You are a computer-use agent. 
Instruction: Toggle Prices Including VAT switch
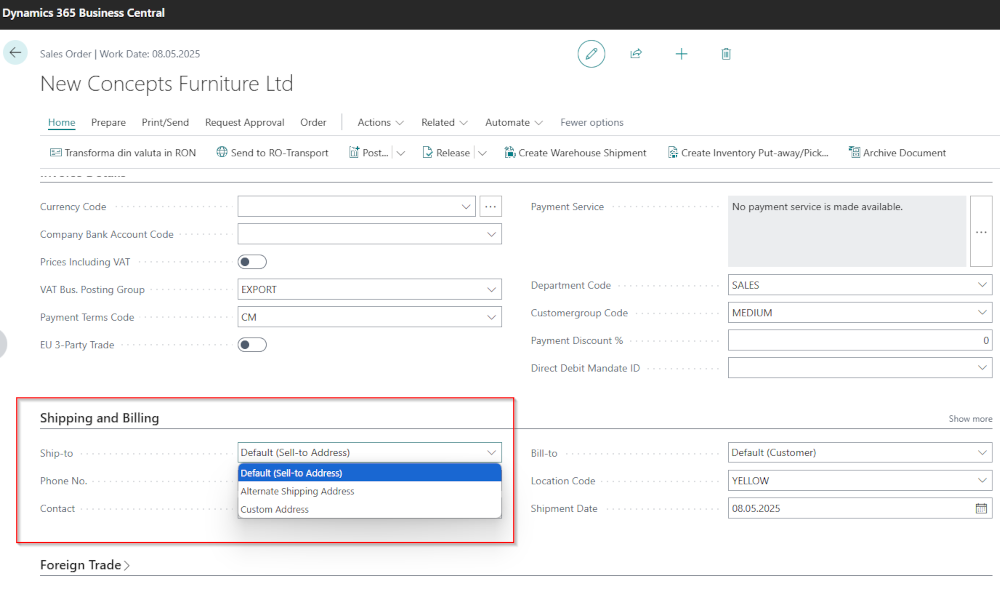coord(252,262)
